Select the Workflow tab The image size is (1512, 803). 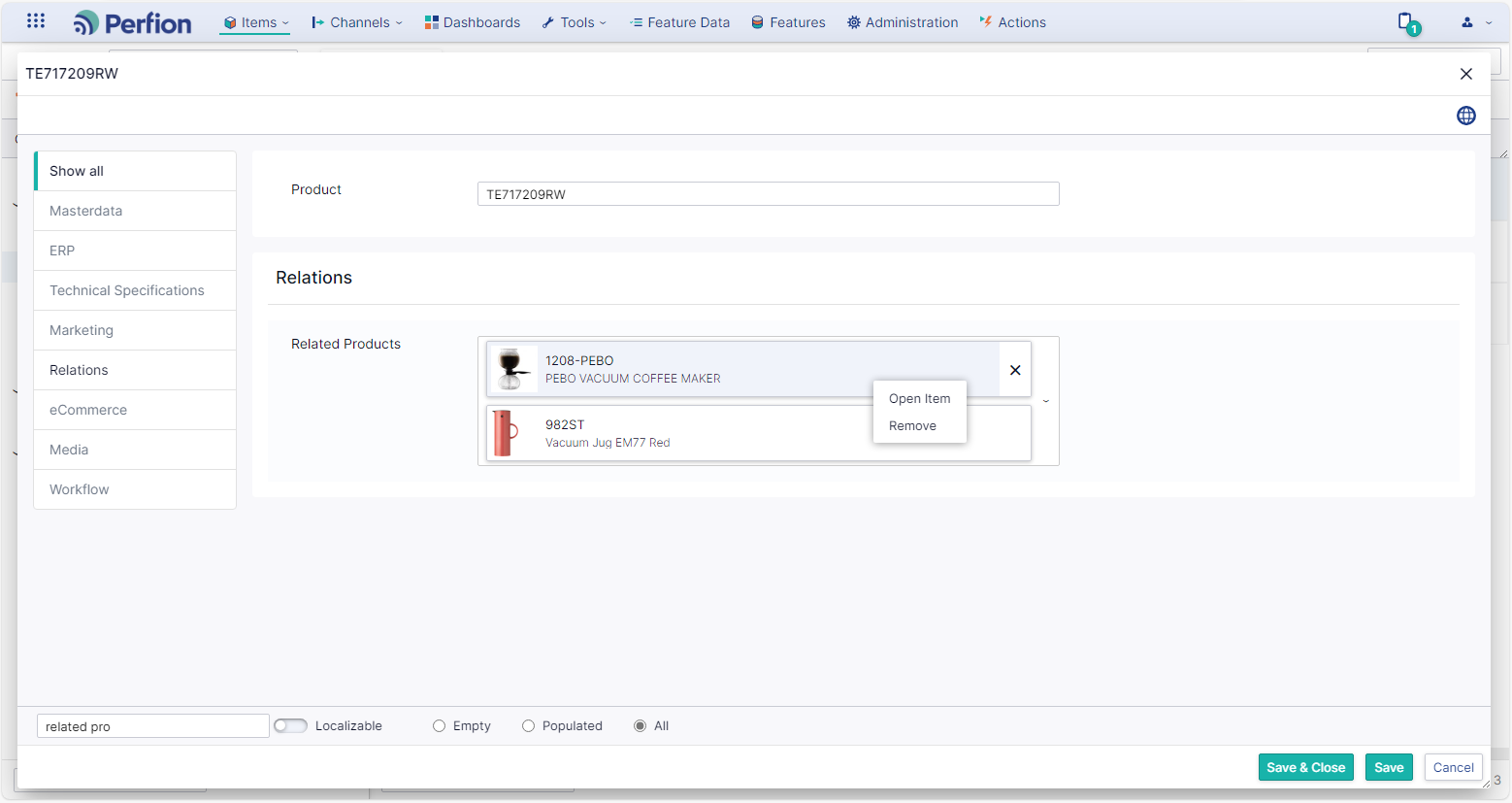tap(135, 489)
